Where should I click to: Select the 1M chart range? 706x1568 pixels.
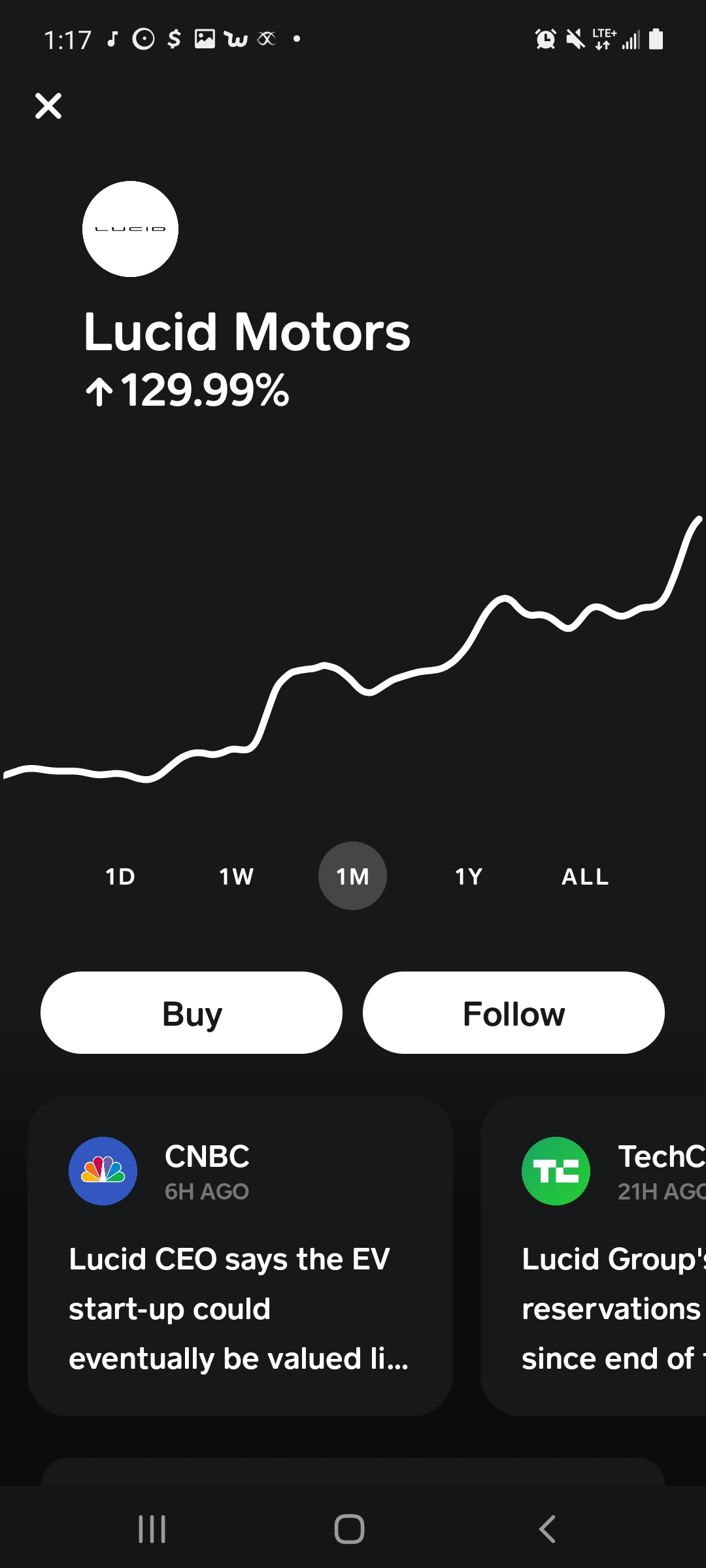point(352,876)
